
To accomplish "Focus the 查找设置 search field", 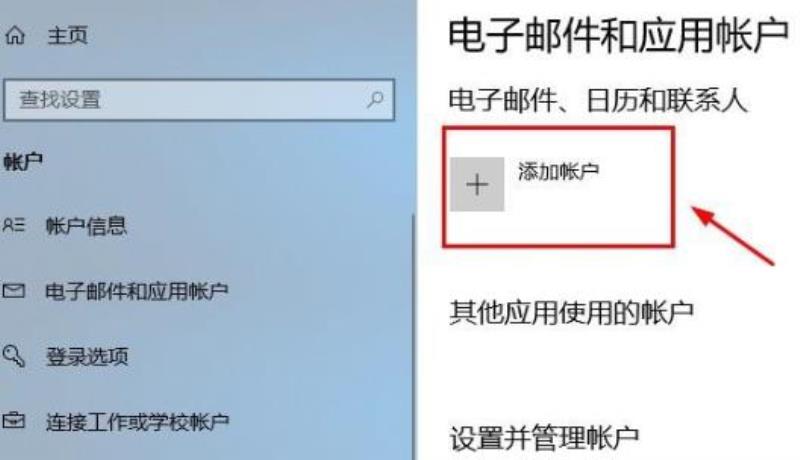I will (199, 99).
